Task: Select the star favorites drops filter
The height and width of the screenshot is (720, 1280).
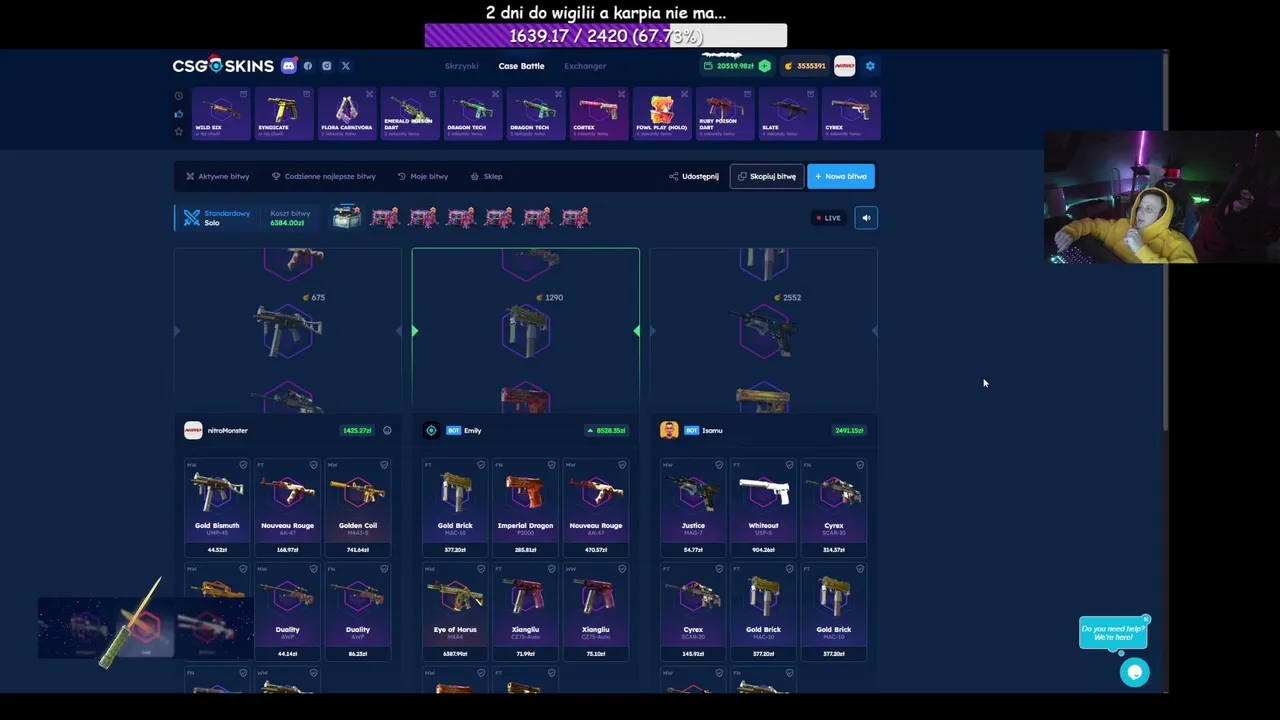Action: (x=179, y=131)
